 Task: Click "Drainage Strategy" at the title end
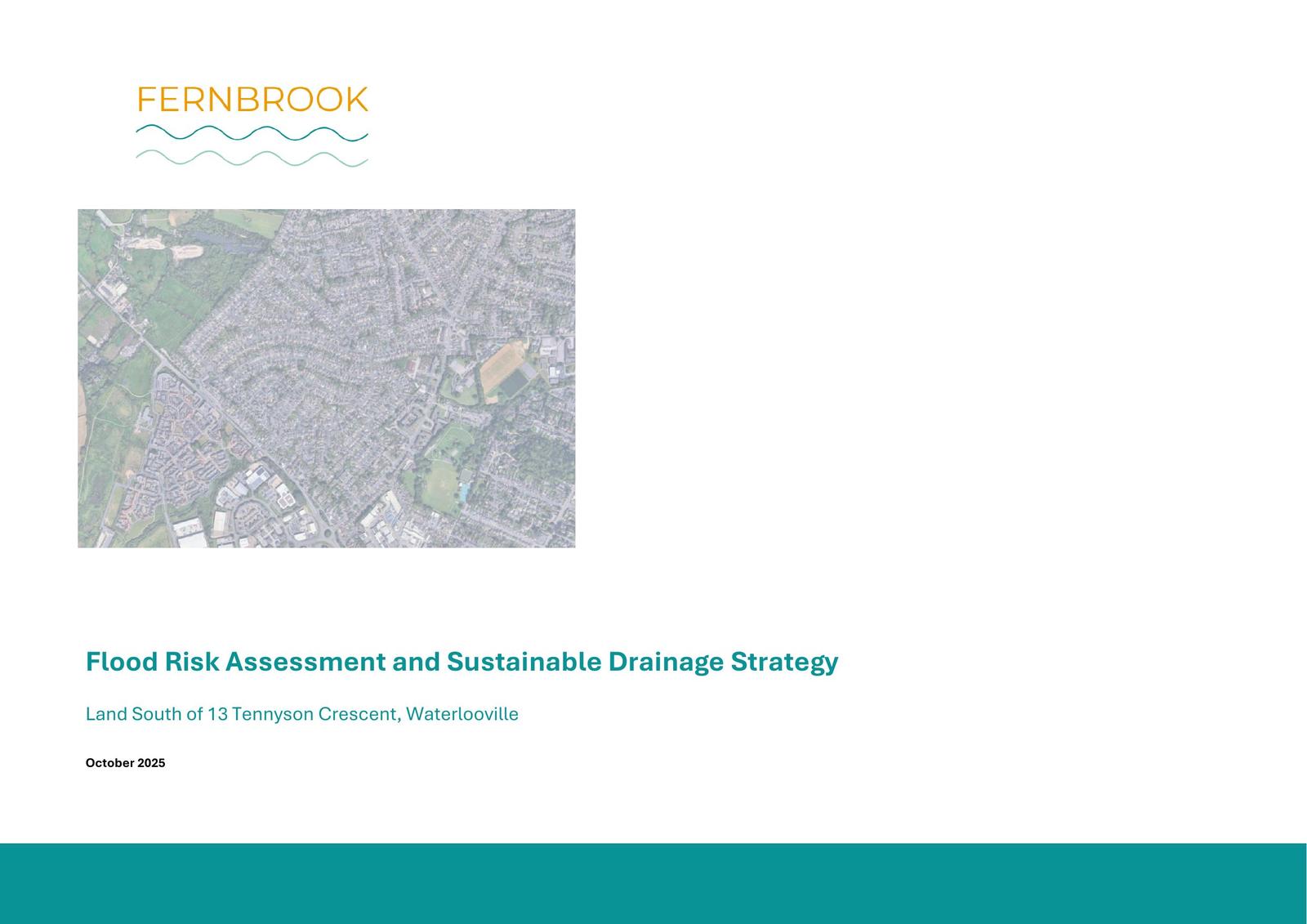tap(722, 662)
